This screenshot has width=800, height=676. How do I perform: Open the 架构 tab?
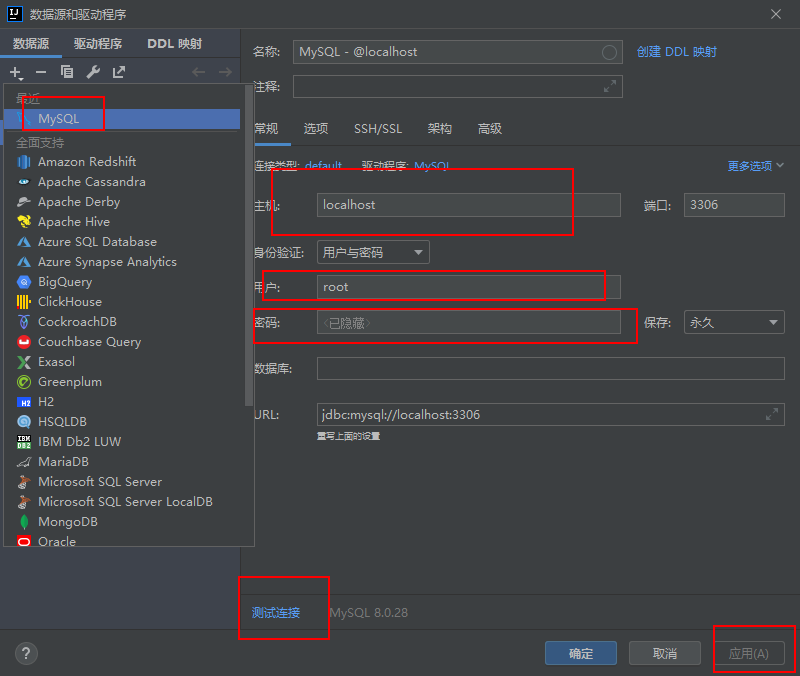440,129
